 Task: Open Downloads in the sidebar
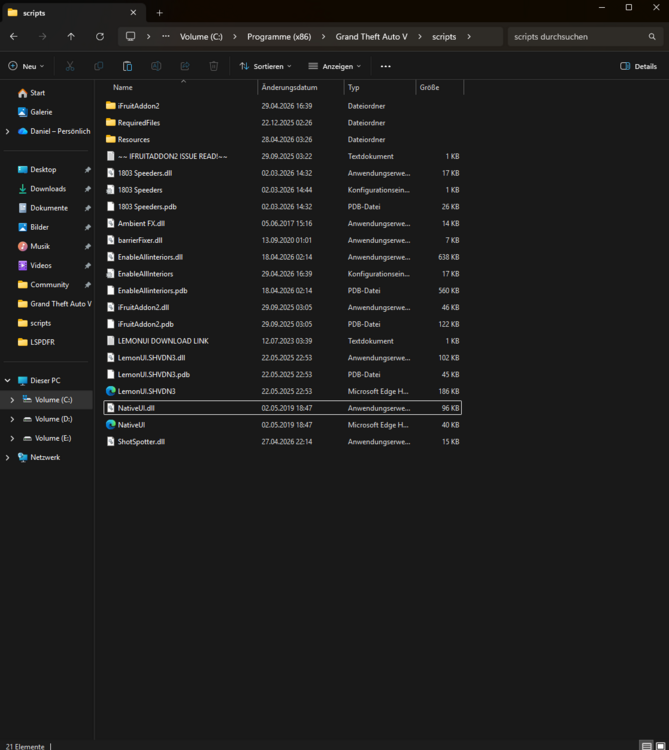48,188
